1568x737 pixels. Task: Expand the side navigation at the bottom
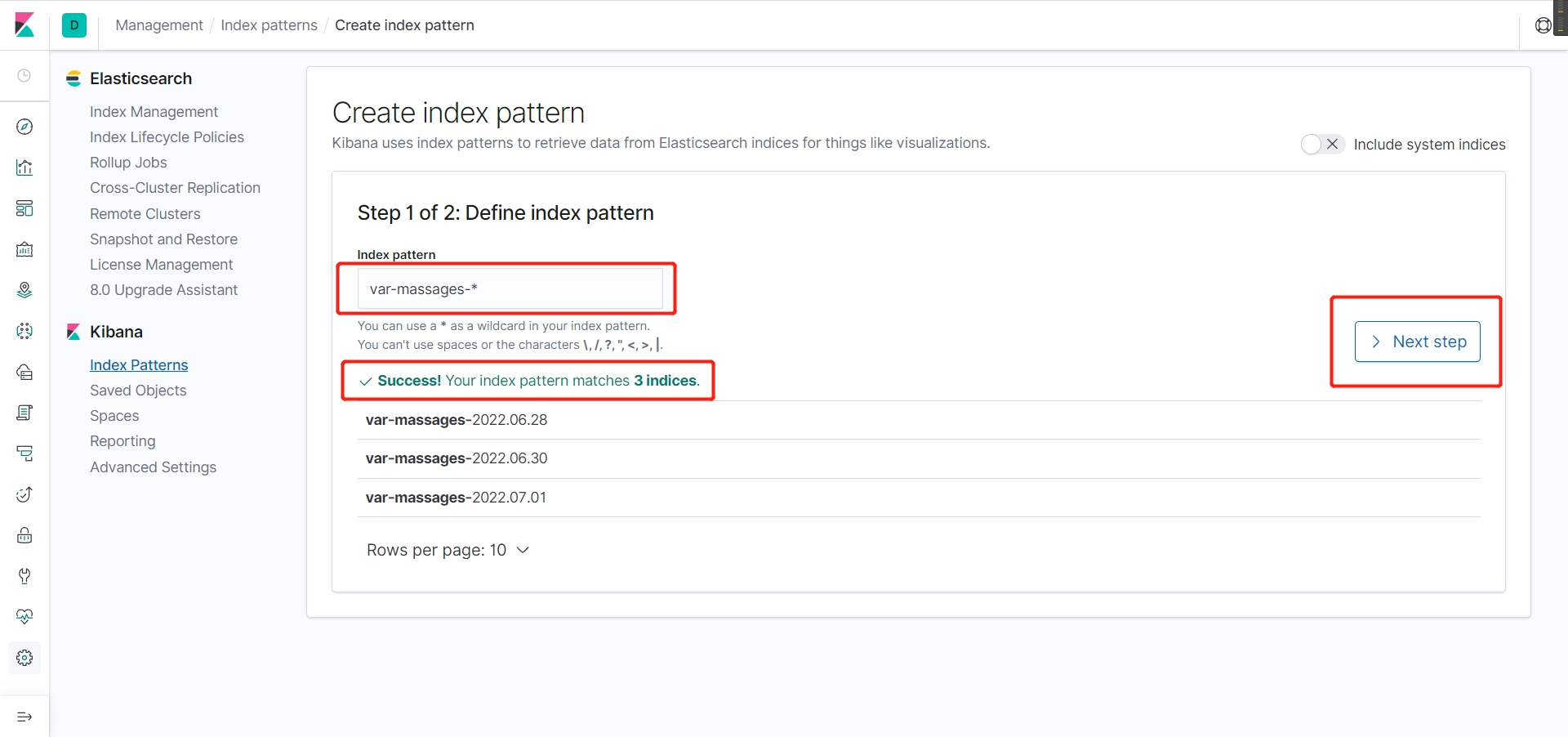pos(24,717)
